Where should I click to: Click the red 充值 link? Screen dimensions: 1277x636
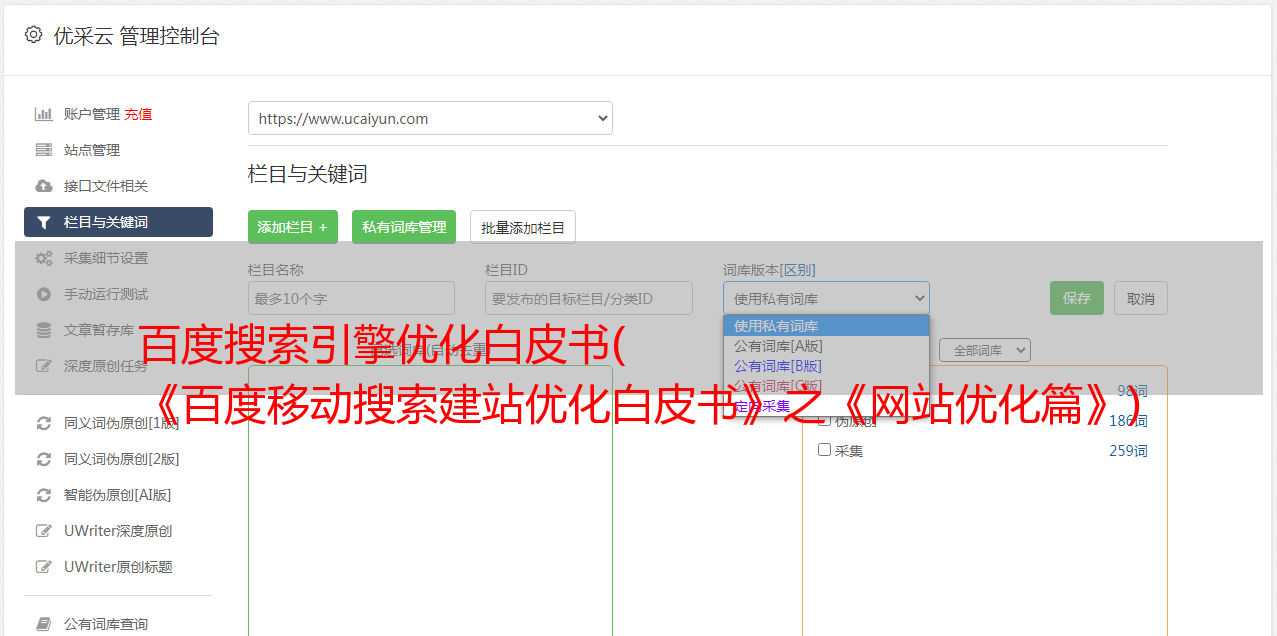(x=139, y=114)
